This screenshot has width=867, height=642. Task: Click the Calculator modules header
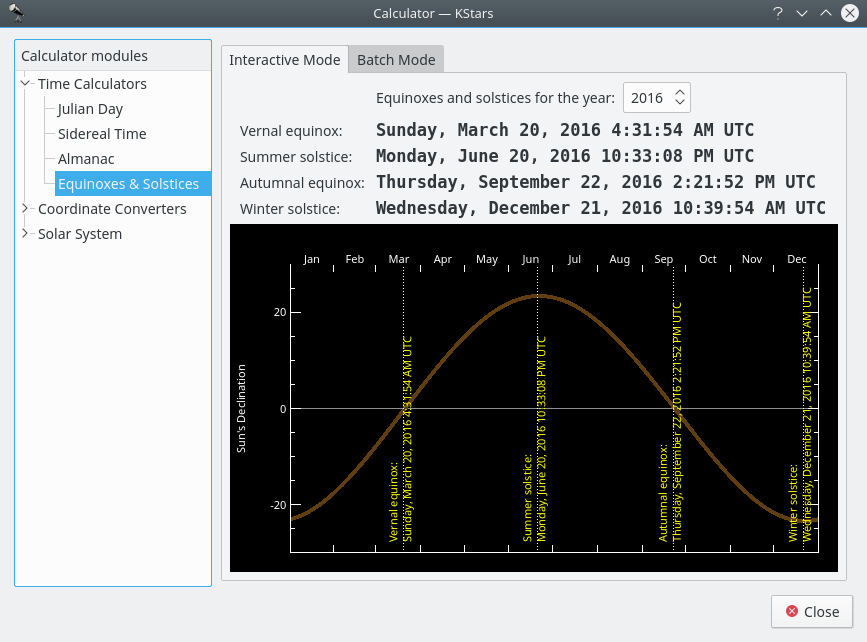pos(85,56)
